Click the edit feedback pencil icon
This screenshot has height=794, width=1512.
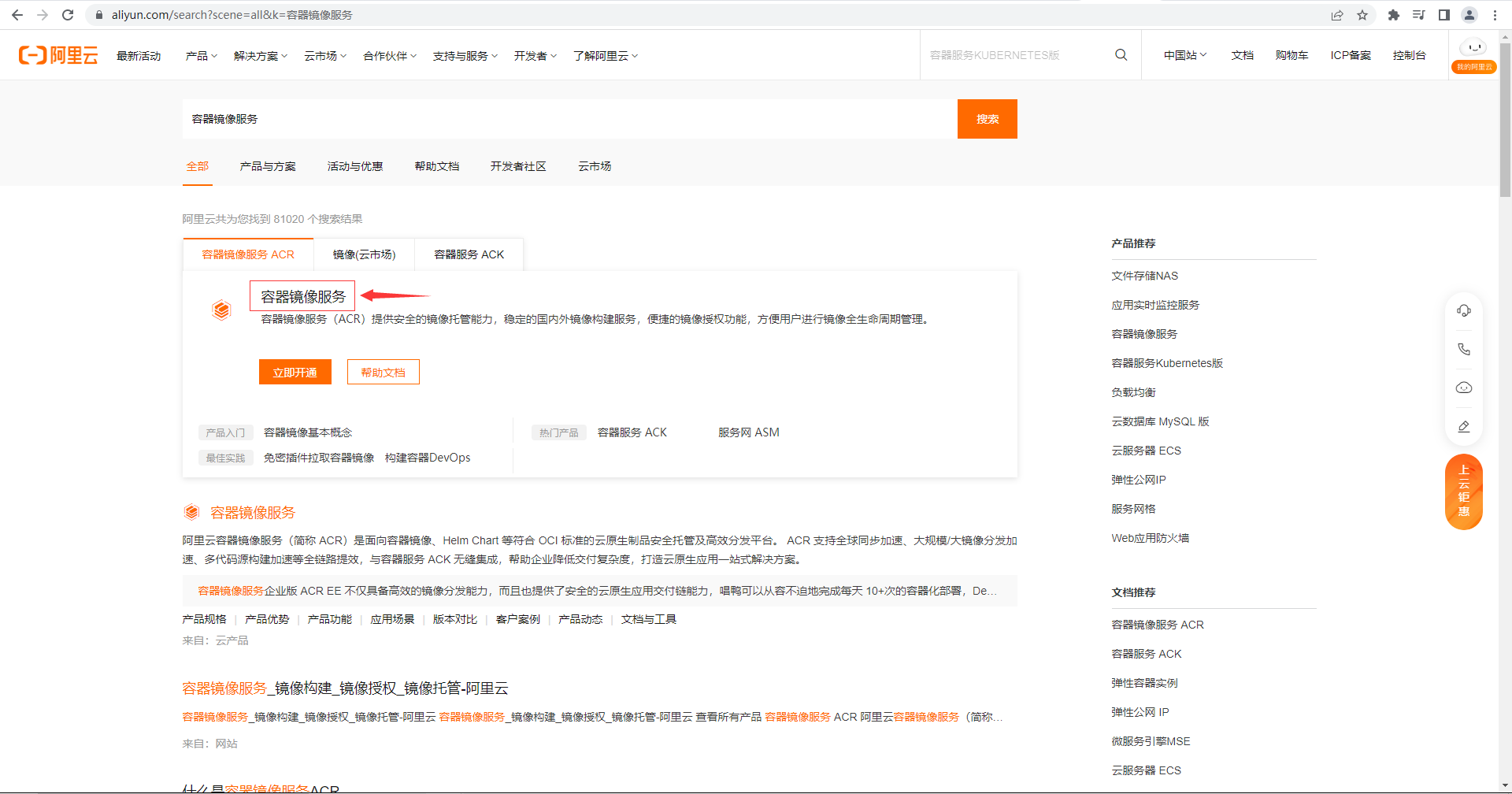(1464, 426)
